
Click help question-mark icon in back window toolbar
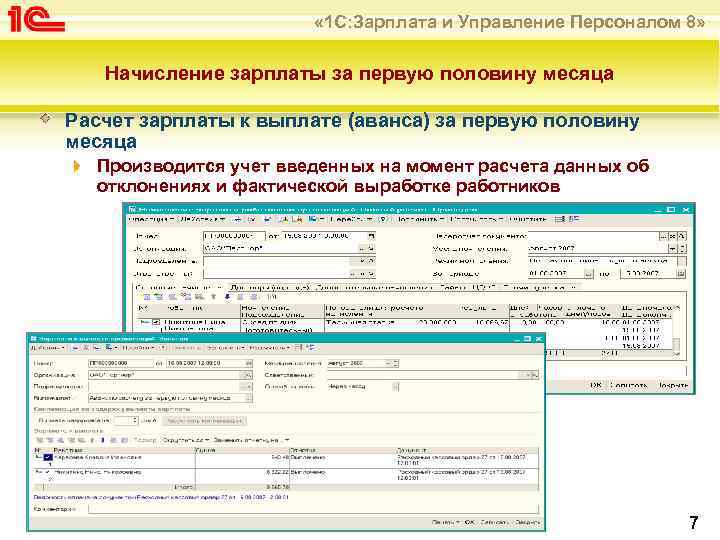384,219
